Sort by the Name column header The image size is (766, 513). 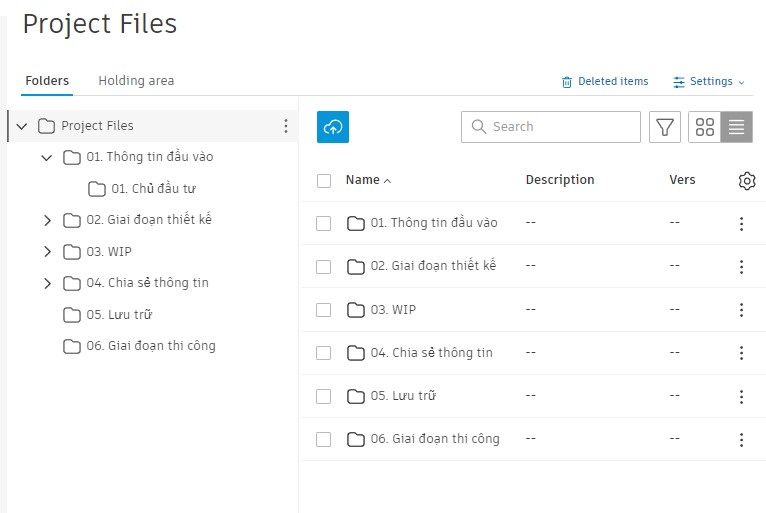pyautogui.click(x=368, y=180)
